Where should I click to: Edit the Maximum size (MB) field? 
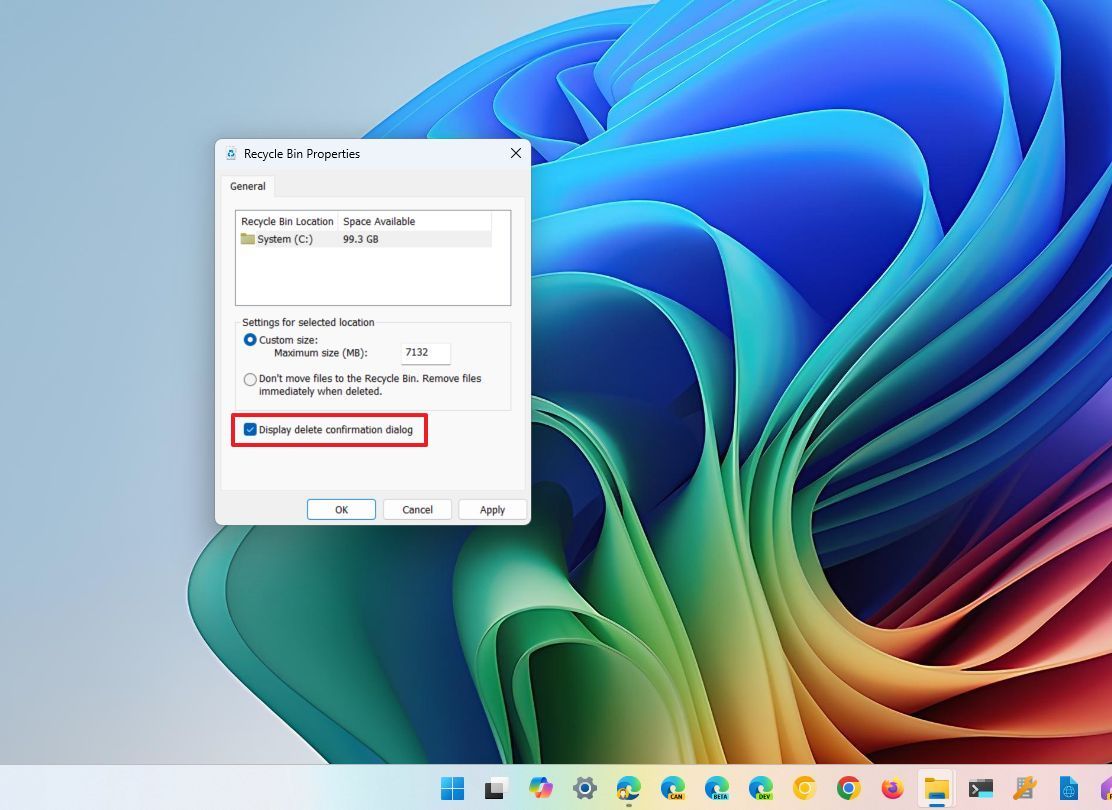click(x=424, y=352)
